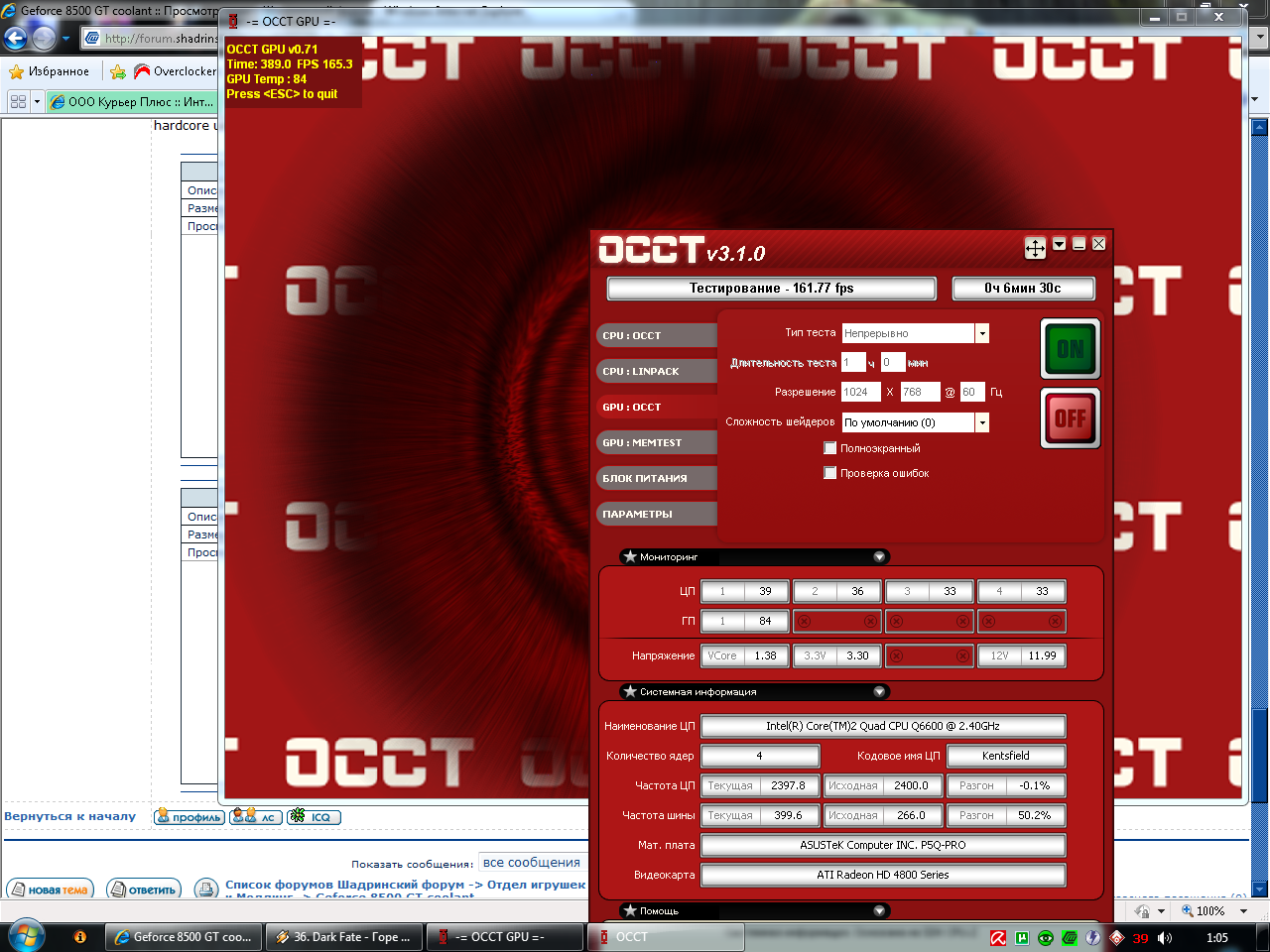Image resolution: width=1270 pixels, height=952 pixels.
Task: Open the Quick Tabs dropdown arrow
Action: point(37,101)
